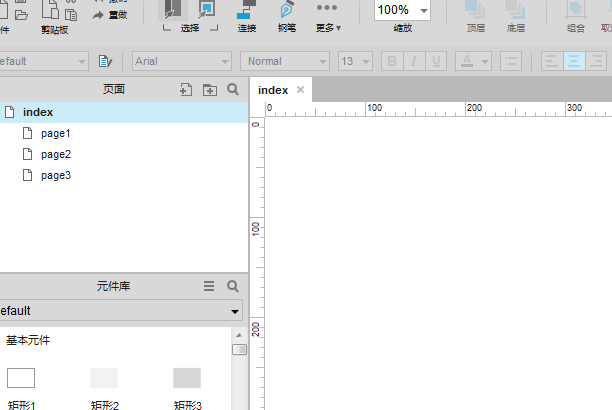612x410 pixels.
Task: Toggle Bold formatting
Action: pyautogui.click(x=392, y=61)
